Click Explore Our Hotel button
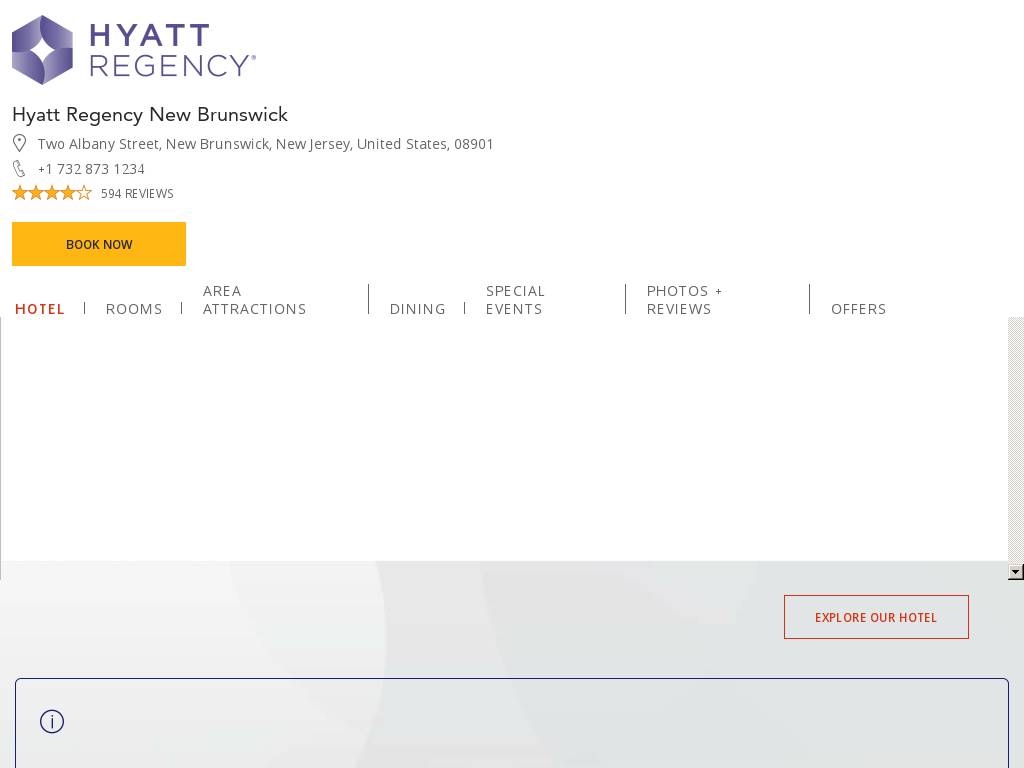The width and height of the screenshot is (1024, 768). [876, 617]
